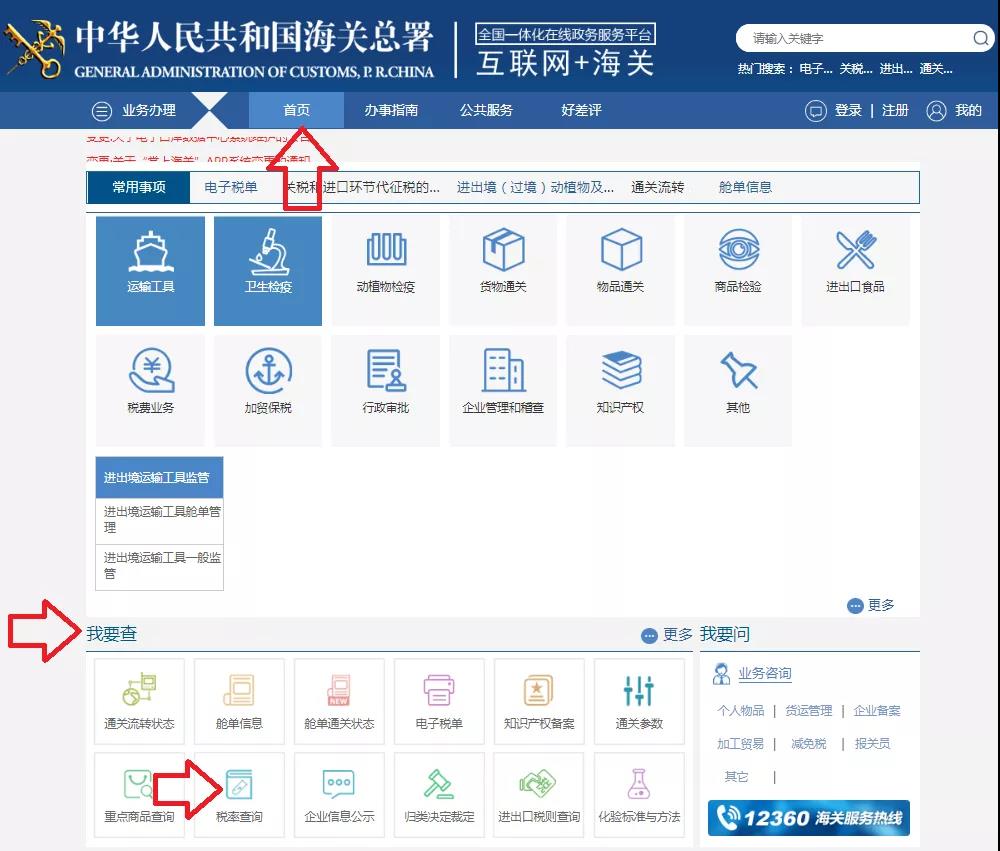
Task: Select the 运输工具 service icon
Action: click(150, 270)
